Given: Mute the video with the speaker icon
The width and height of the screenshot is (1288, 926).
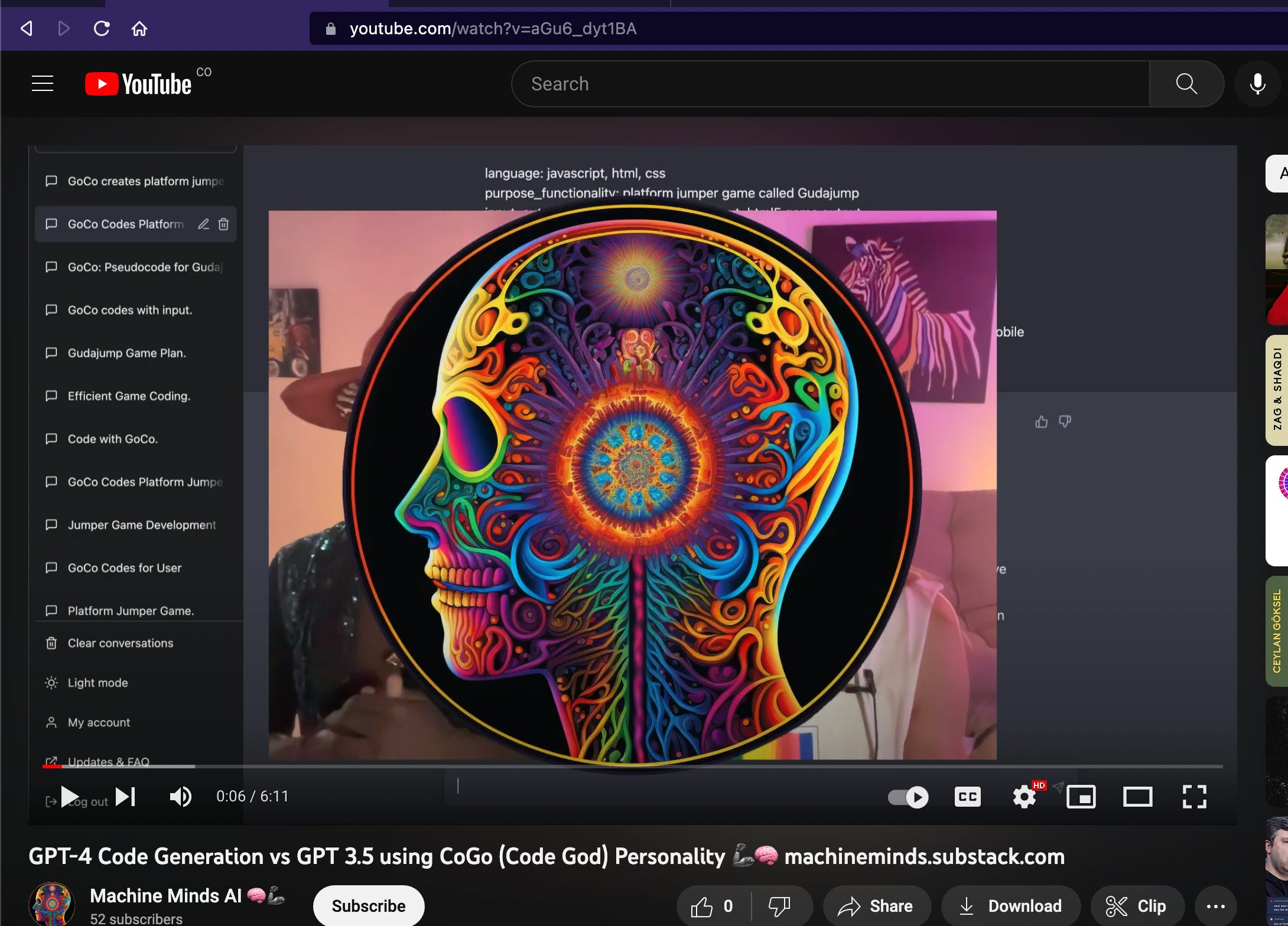Looking at the screenshot, I should point(180,797).
